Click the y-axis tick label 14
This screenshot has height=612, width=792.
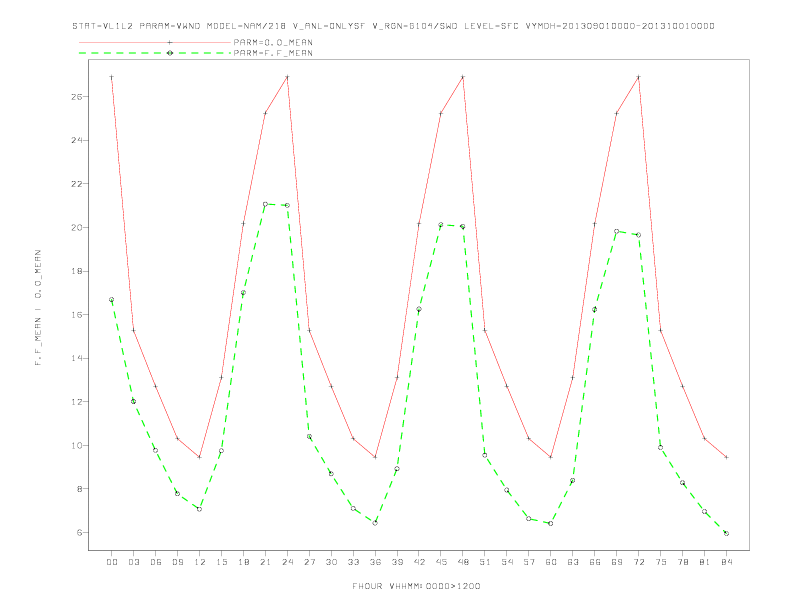pyautogui.click(x=77, y=358)
